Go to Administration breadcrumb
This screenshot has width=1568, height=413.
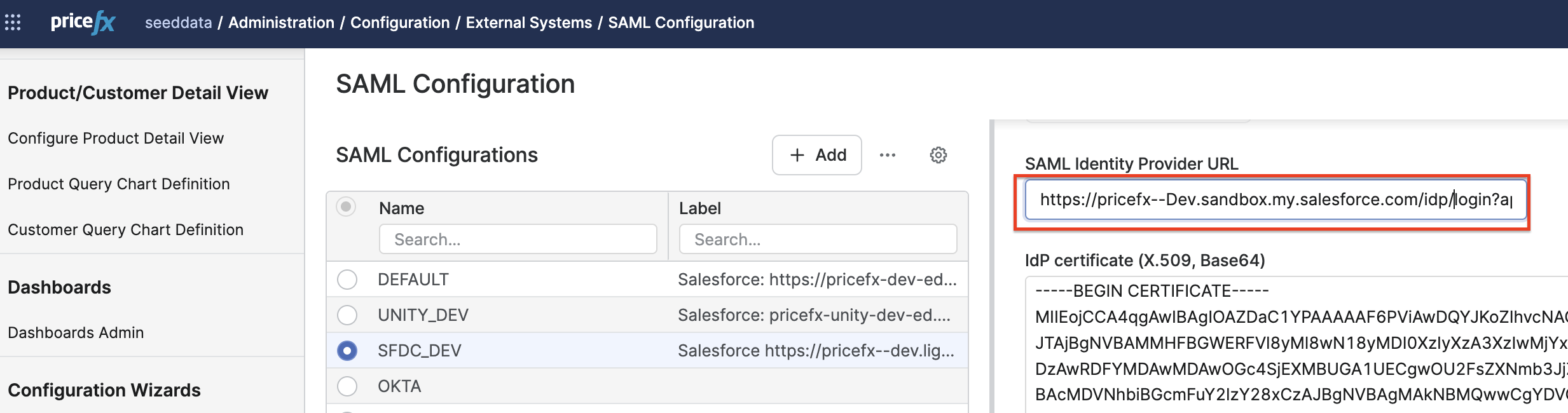coord(281,23)
